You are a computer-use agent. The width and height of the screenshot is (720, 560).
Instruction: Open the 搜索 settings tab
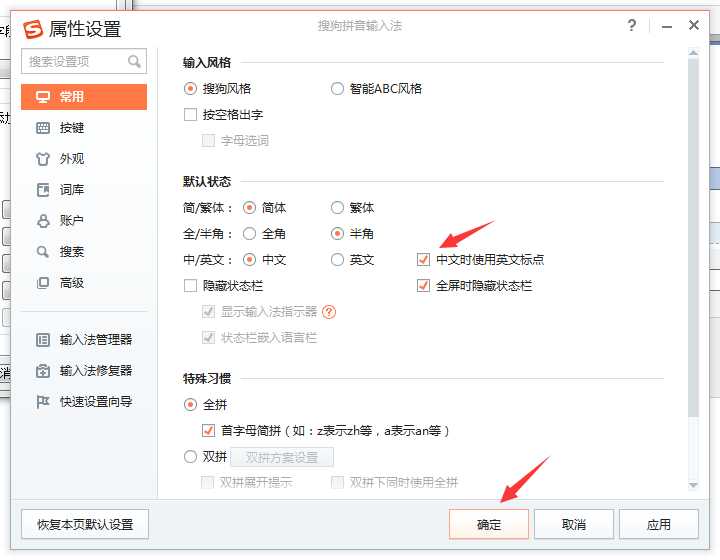(84, 252)
